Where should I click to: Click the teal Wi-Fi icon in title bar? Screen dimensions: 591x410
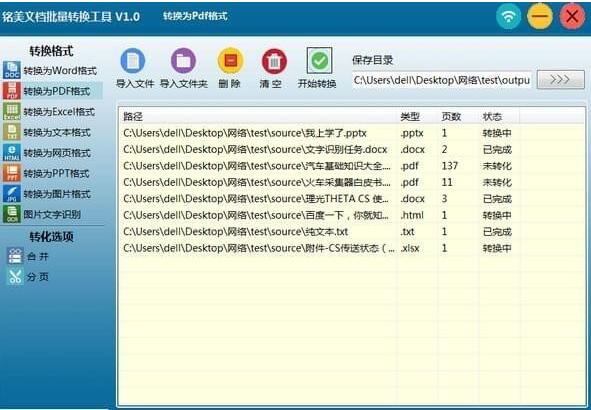(508, 17)
